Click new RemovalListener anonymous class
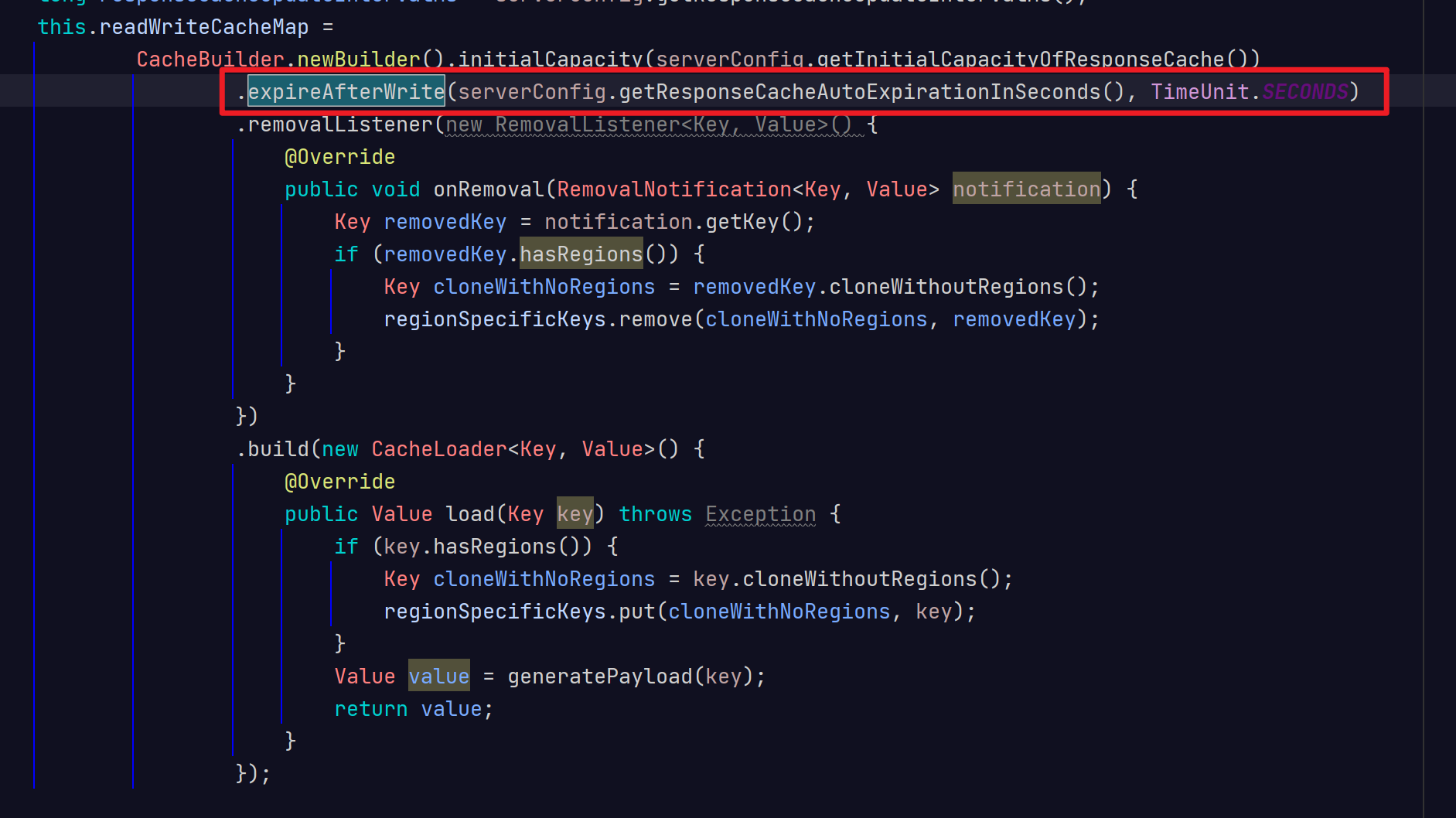1456x818 pixels. 650,124
